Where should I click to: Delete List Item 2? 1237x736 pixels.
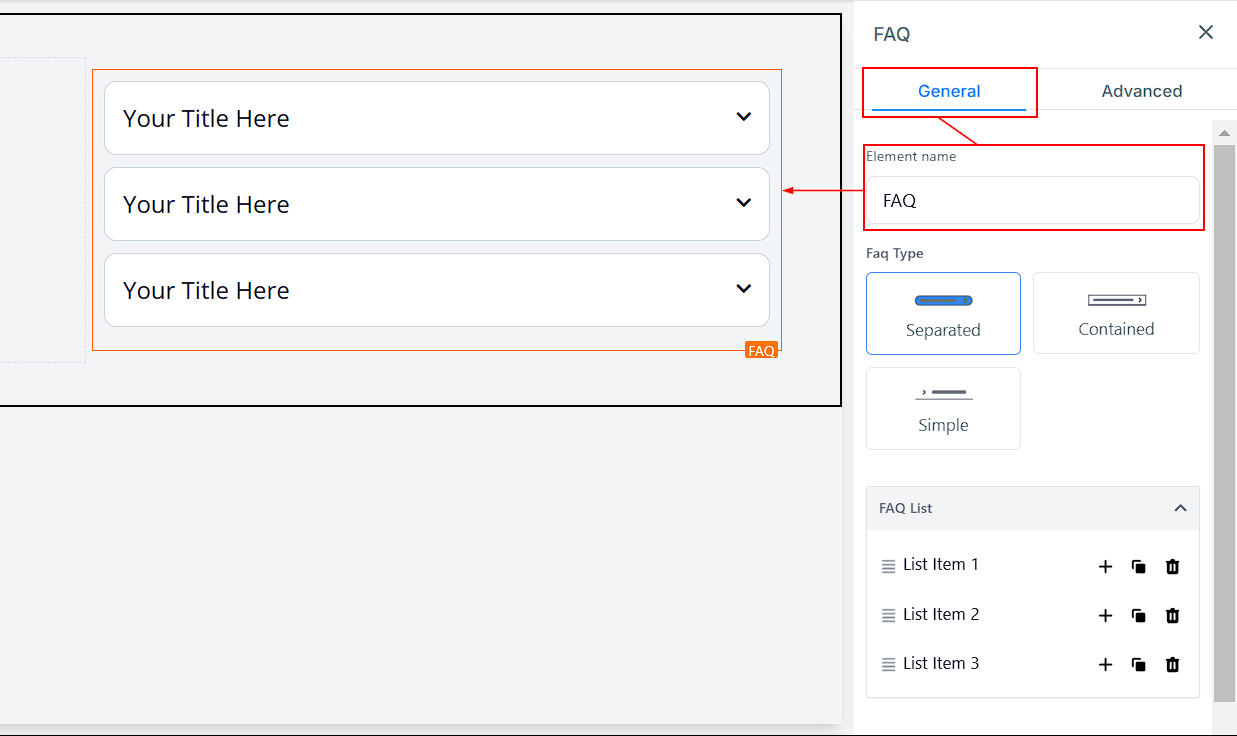click(1172, 616)
